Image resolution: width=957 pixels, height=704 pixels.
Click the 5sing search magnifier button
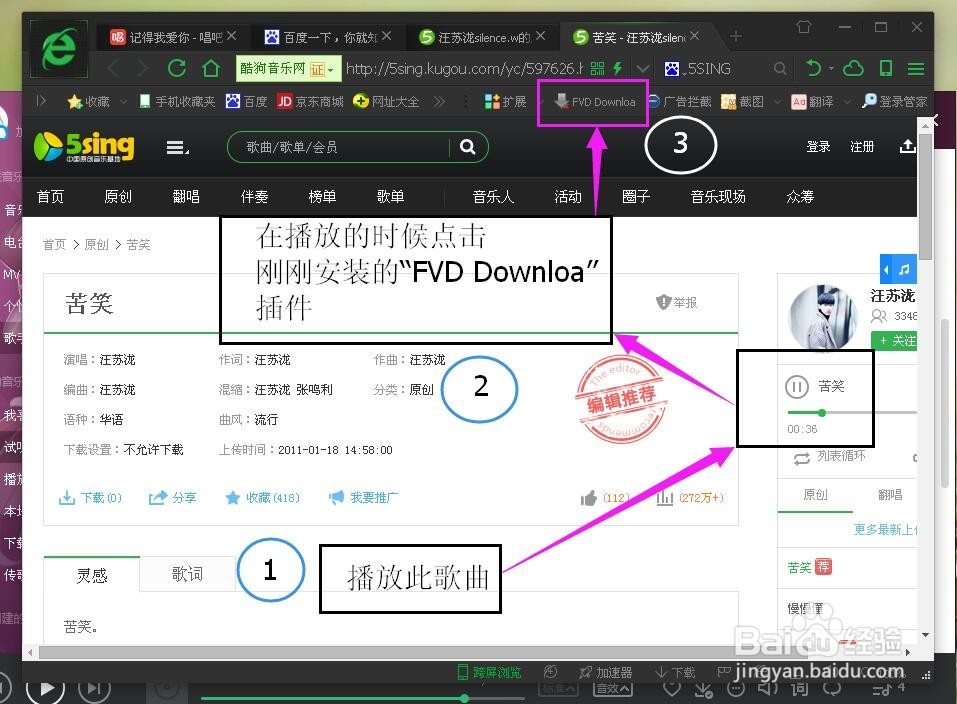(468, 147)
